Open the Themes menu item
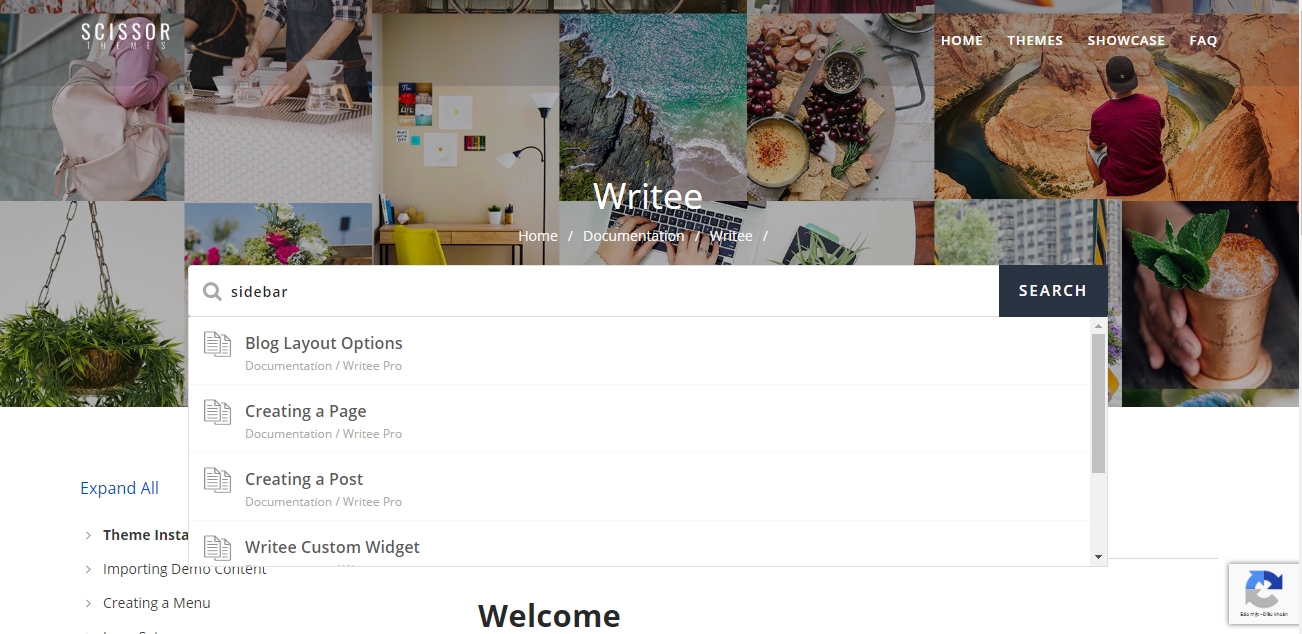 (x=1035, y=41)
